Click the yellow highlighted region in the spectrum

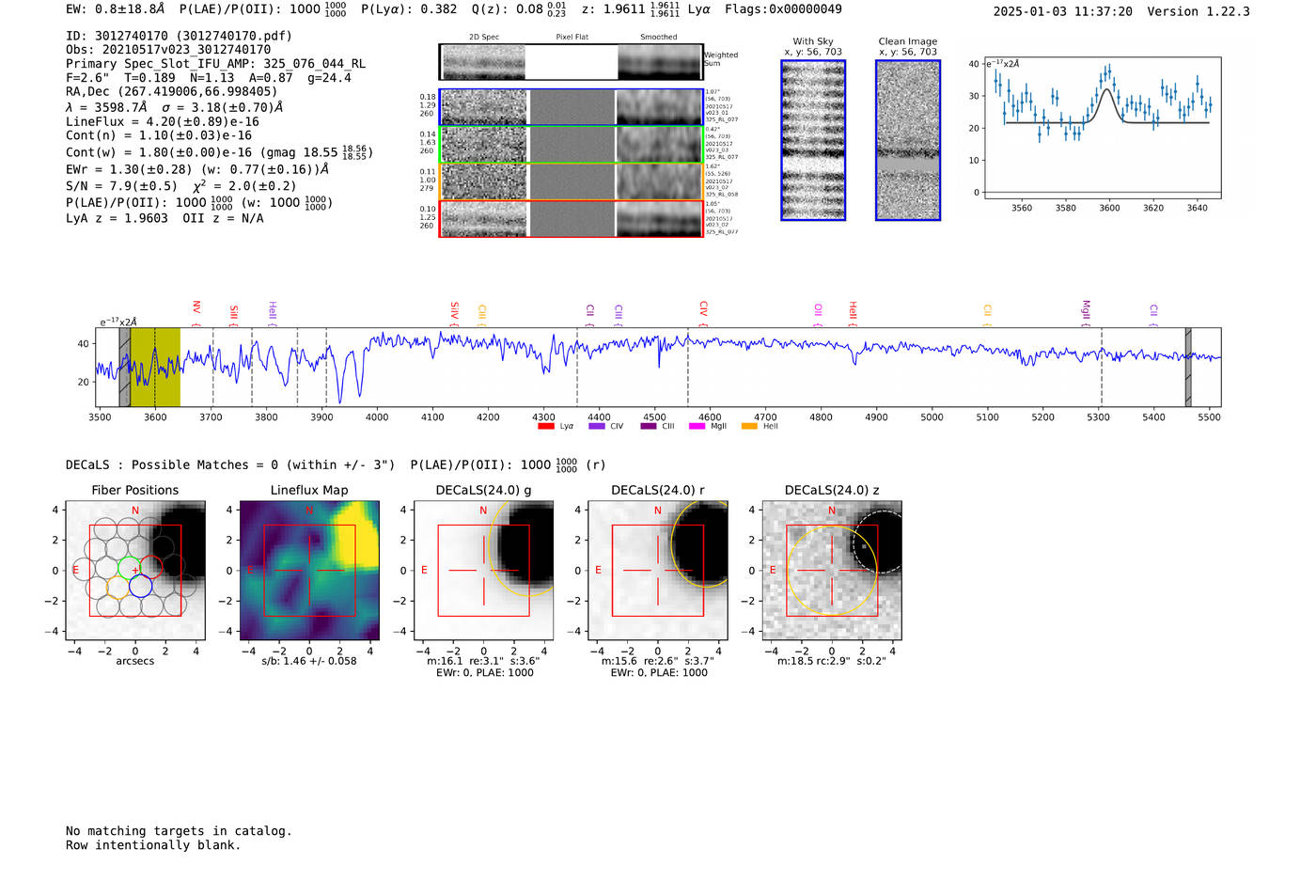click(155, 368)
